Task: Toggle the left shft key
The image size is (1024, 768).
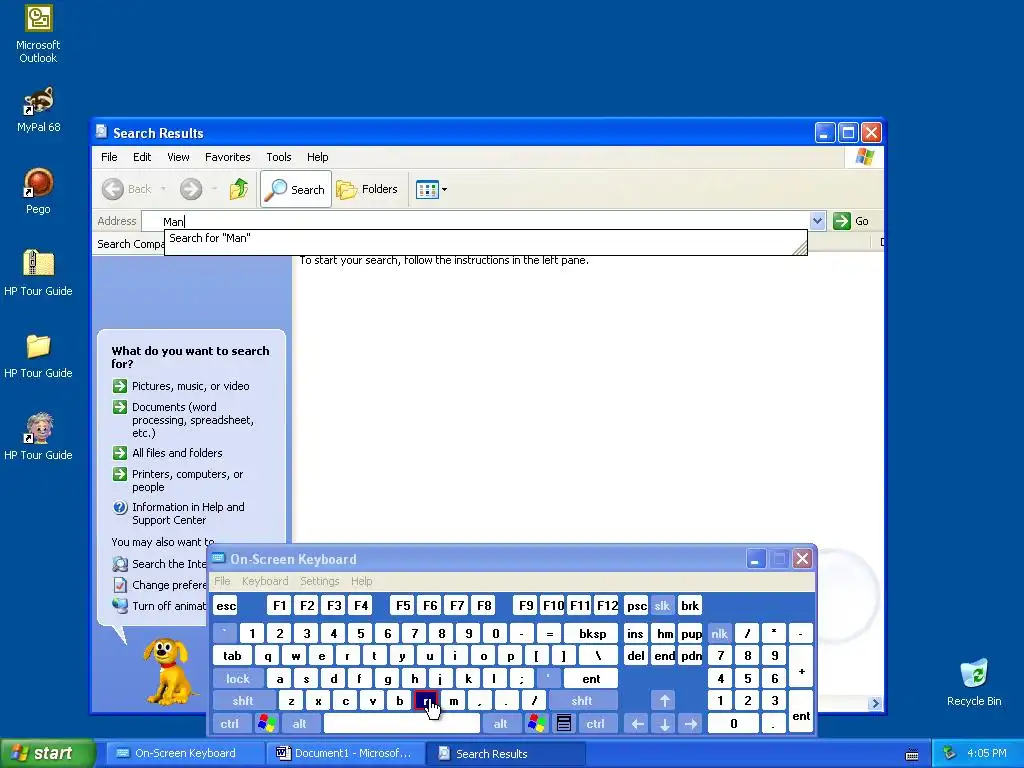Action: pyautogui.click(x=243, y=701)
